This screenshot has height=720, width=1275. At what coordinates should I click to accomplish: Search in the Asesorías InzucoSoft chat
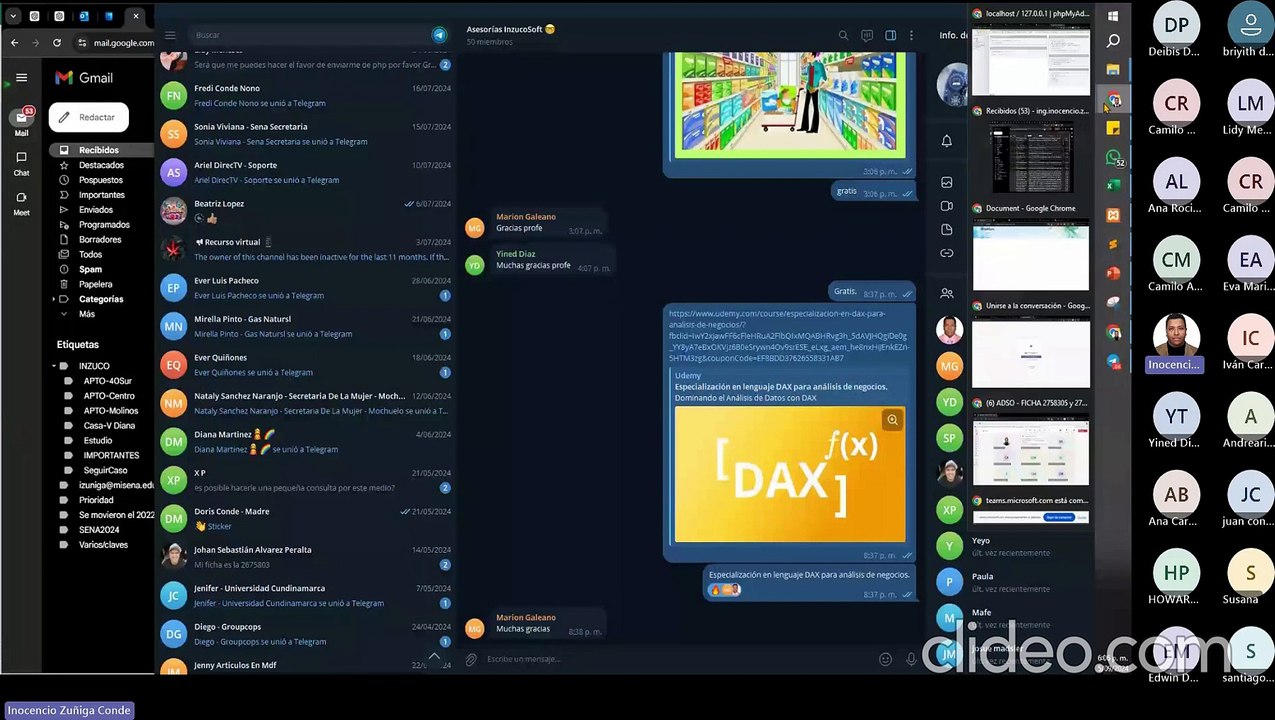pos(843,35)
